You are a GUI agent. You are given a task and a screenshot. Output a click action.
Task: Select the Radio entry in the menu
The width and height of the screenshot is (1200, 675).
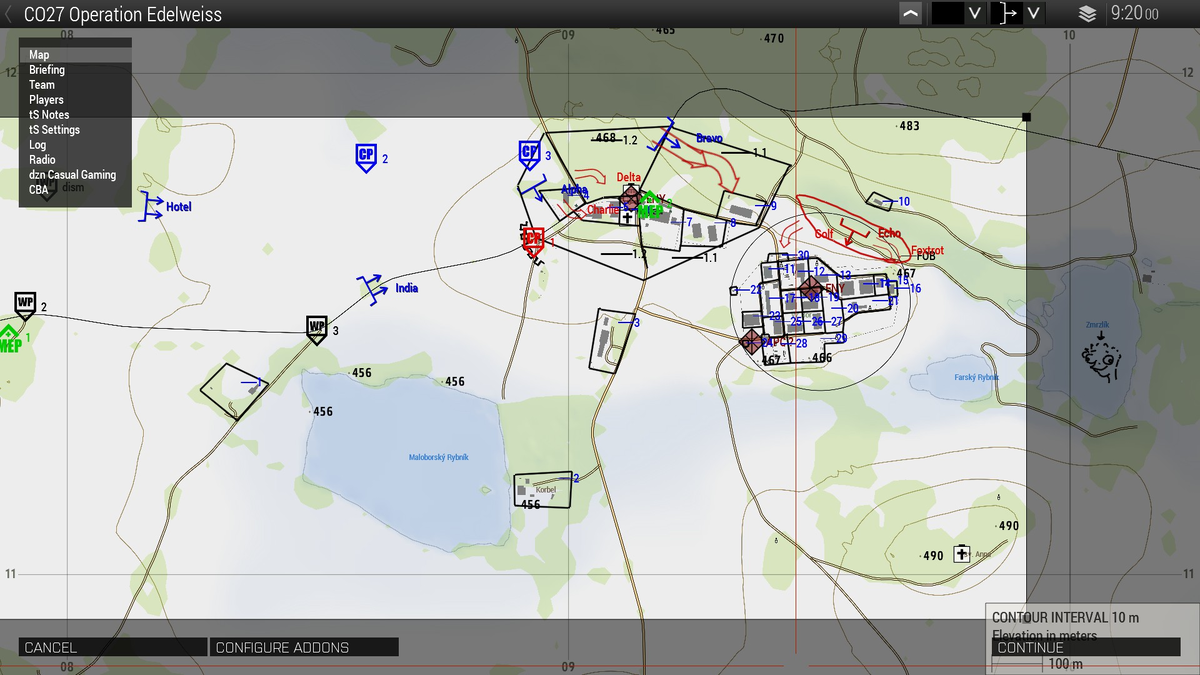(x=75, y=160)
